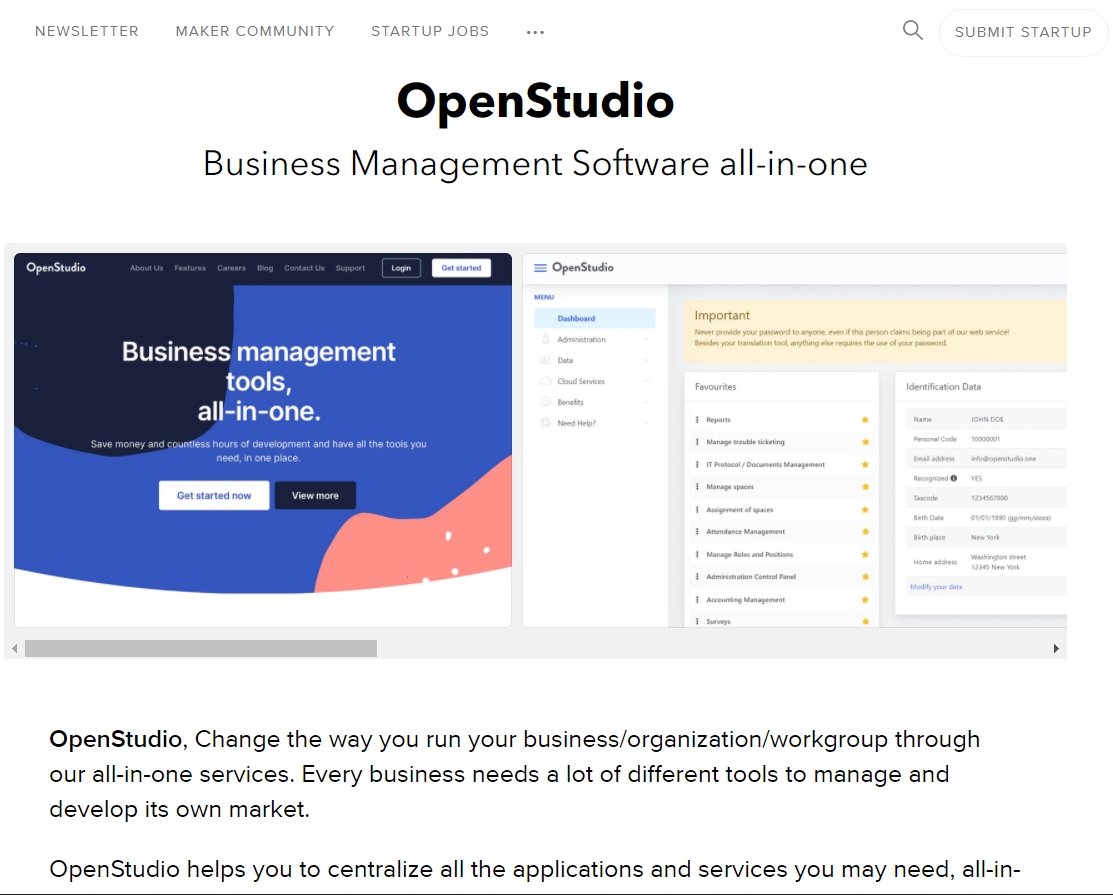Screen dimensions: 1113x895
Task: Click the Cloud Services cloud icon
Action: point(545,381)
